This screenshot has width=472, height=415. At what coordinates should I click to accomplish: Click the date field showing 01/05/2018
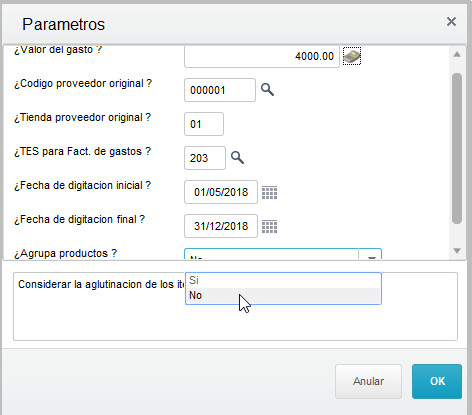point(221,192)
